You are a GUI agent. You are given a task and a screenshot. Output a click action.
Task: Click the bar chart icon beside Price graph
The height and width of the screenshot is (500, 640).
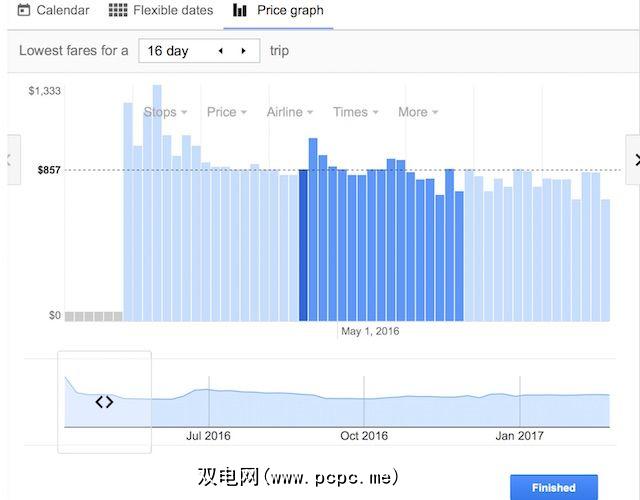240,10
